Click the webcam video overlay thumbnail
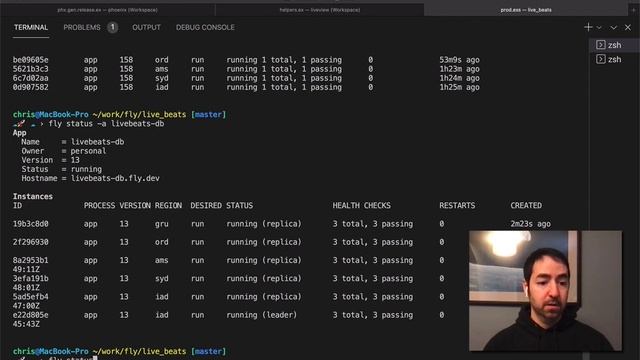 pyautogui.click(x=545, y=291)
